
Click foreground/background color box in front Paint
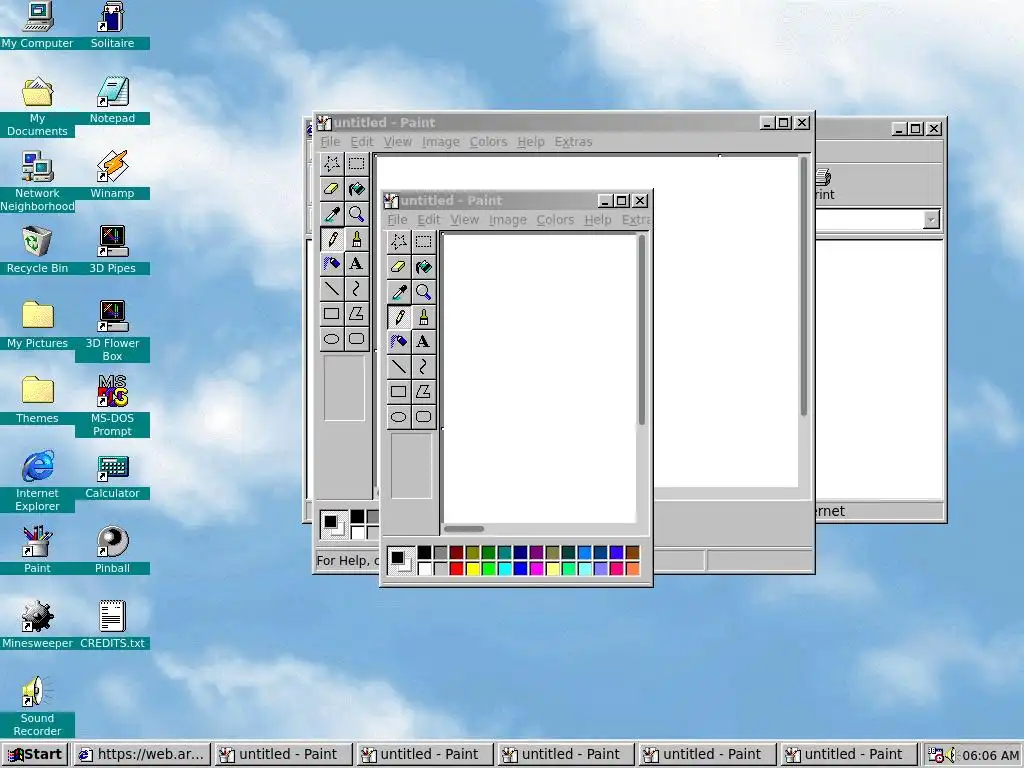(400, 561)
